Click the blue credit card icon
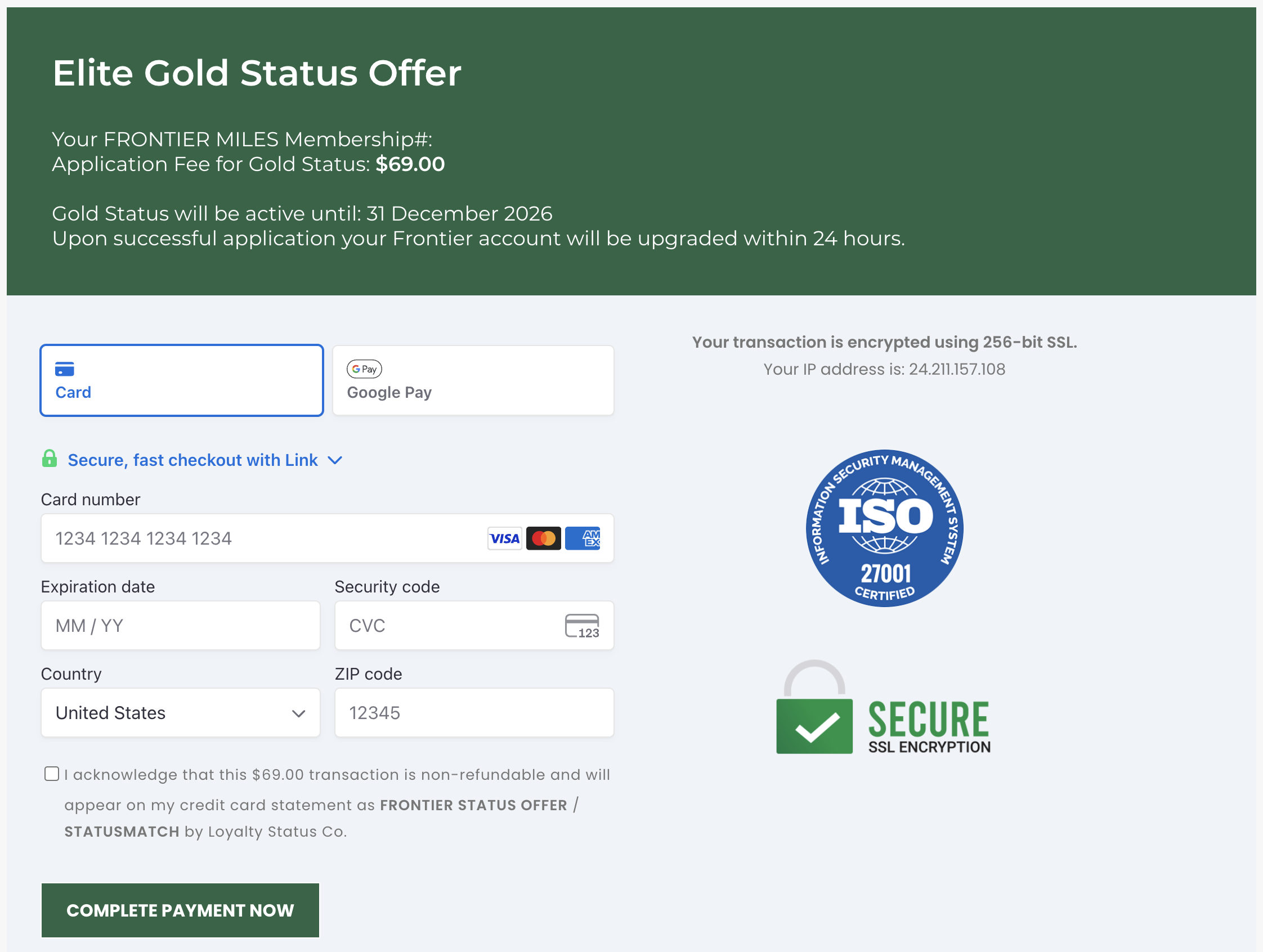The height and width of the screenshot is (952, 1263). [x=65, y=369]
